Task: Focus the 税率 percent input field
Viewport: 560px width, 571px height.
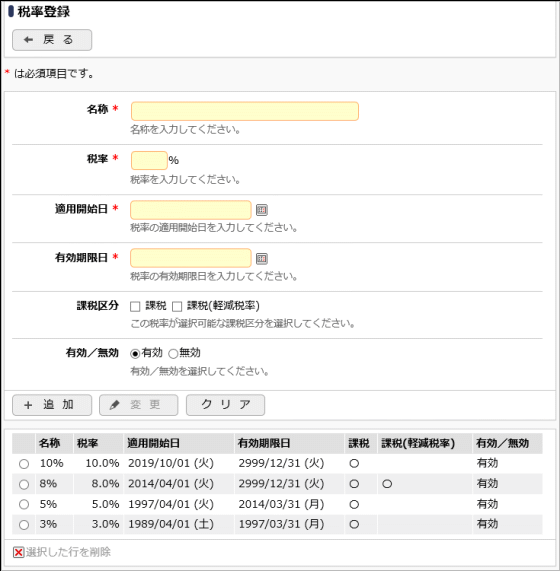Action: [x=149, y=161]
